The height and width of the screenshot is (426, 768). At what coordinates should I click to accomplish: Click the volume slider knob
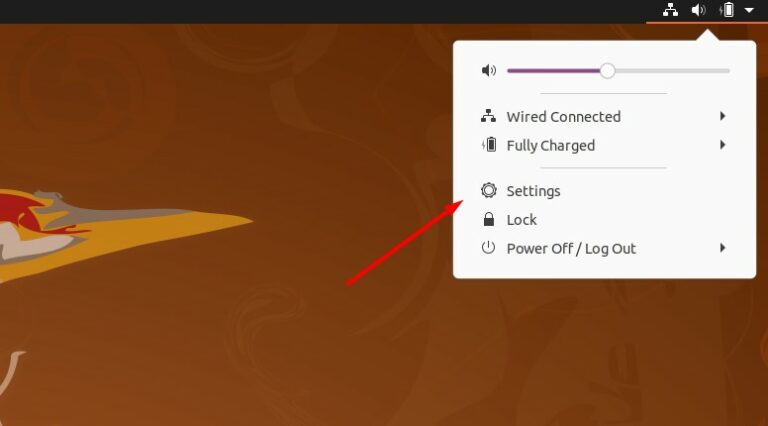click(x=607, y=71)
